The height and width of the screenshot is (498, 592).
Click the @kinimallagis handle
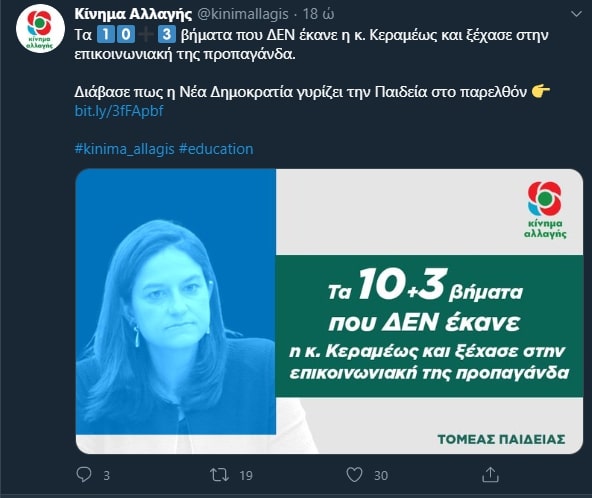243,14
